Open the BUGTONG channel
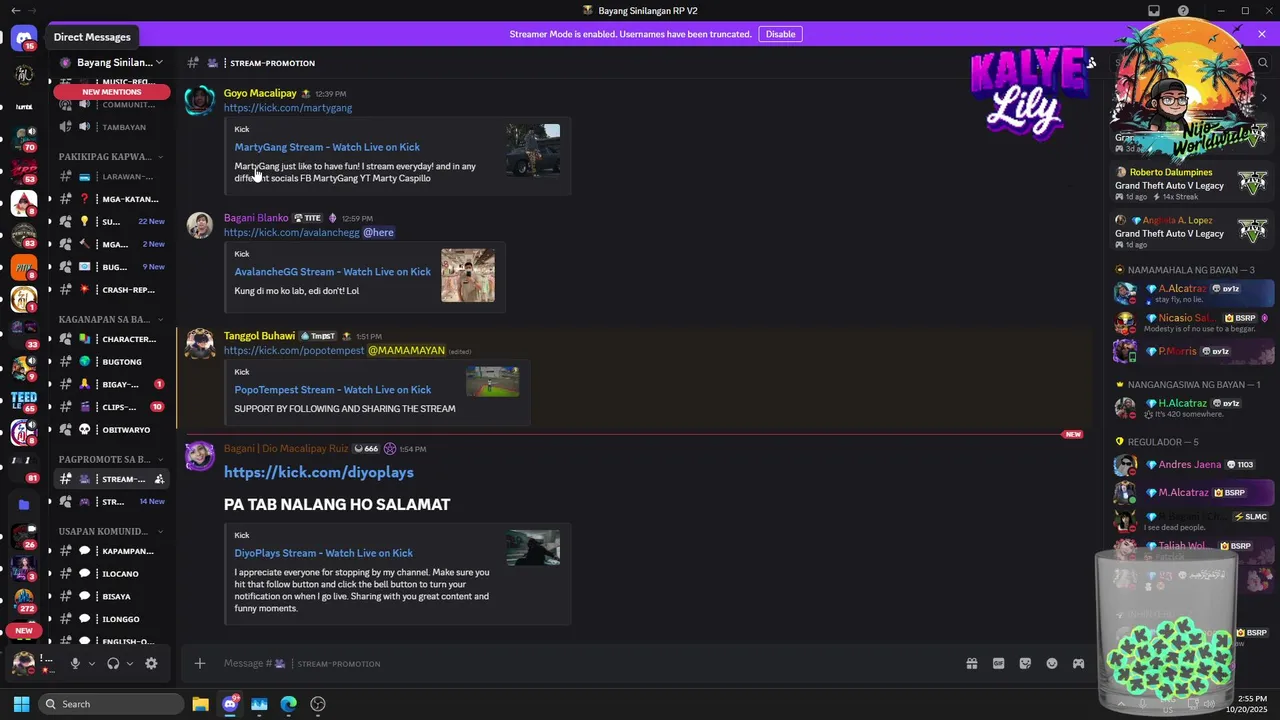Image resolution: width=1280 pixels, height=720 pixels. 111,362
